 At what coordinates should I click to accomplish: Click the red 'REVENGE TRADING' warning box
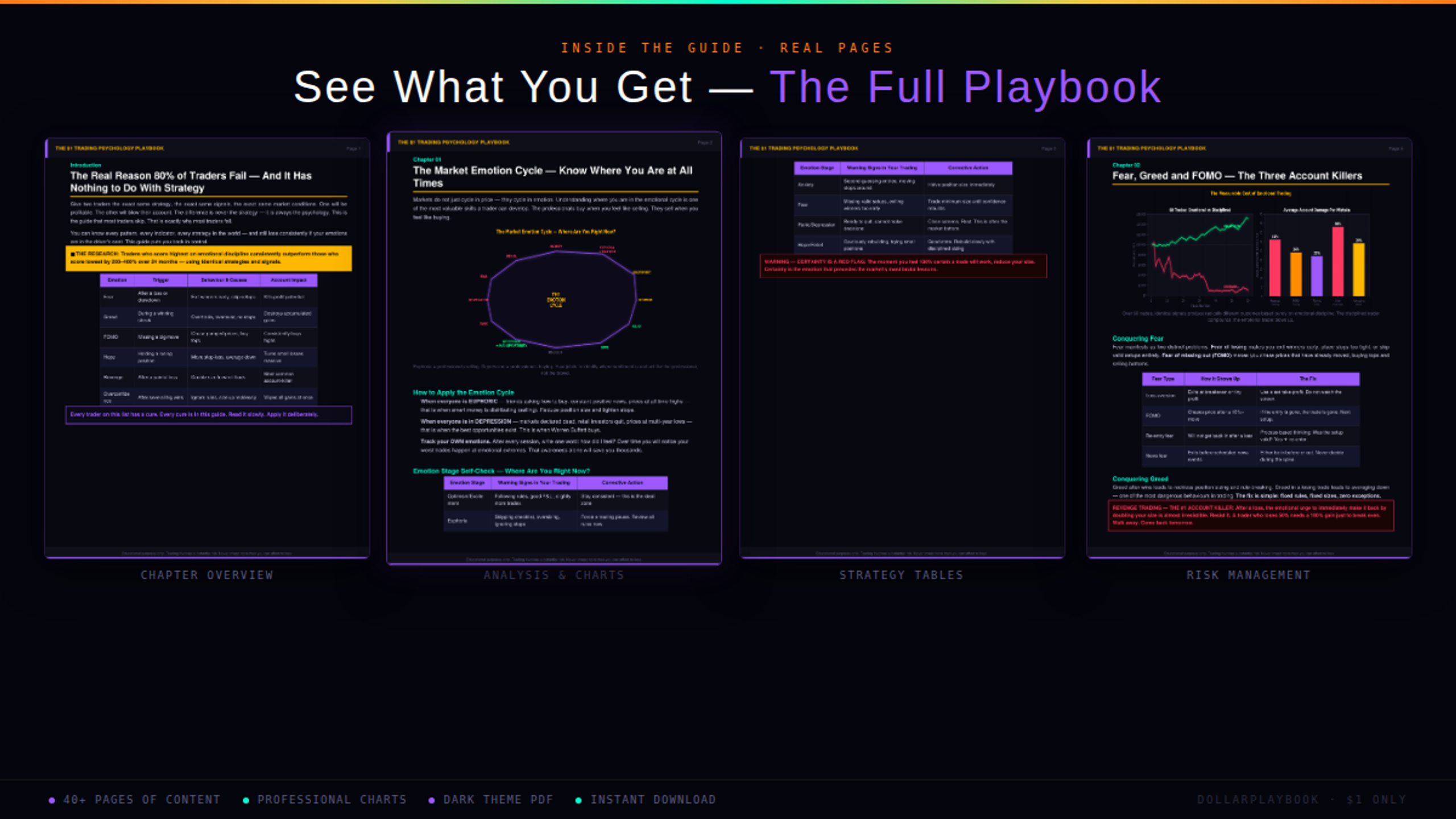pyautogui.click(x=1251, y=515)
